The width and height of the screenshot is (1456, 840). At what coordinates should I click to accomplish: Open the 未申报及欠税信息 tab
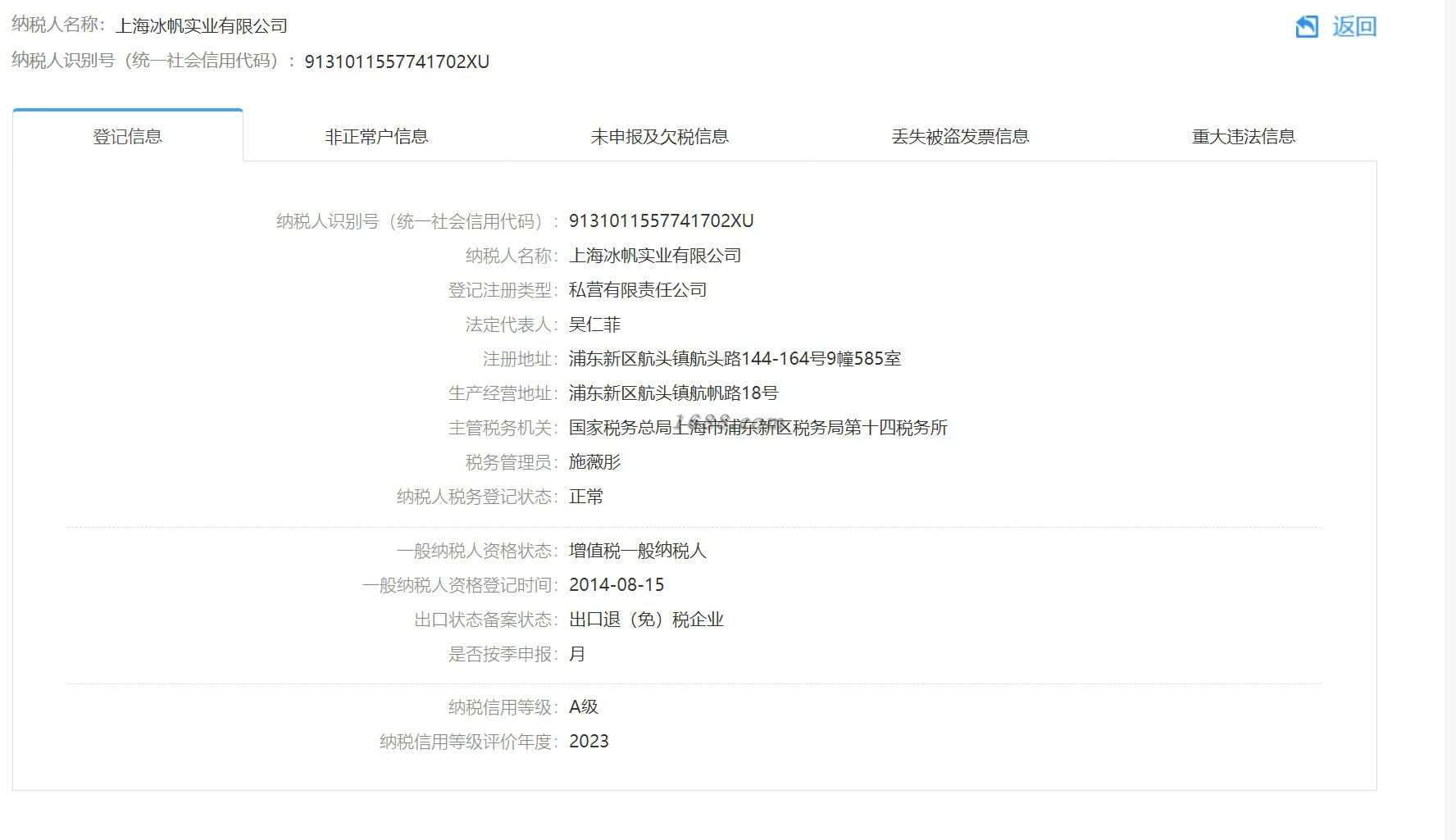[660, 137]
